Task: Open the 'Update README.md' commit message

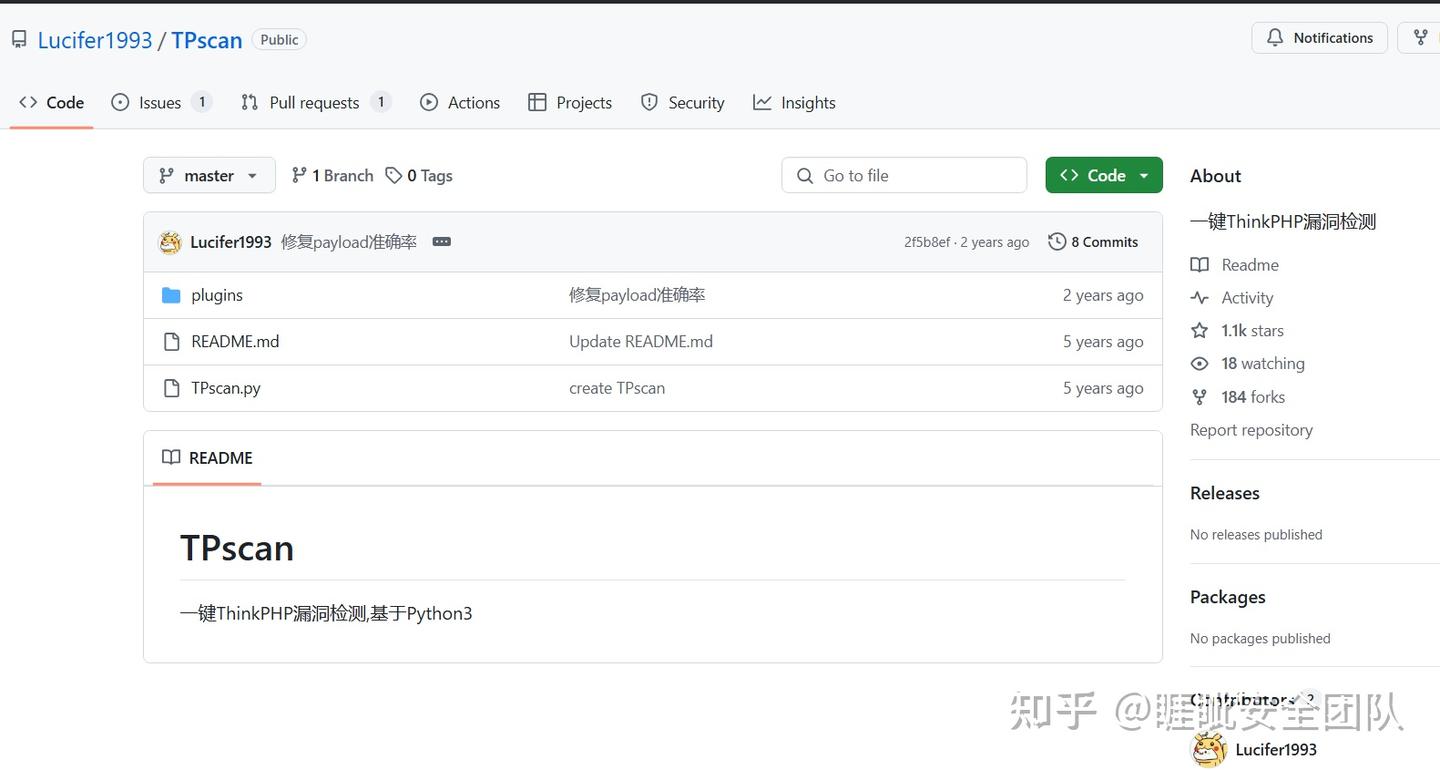Action: coord(641,341)
